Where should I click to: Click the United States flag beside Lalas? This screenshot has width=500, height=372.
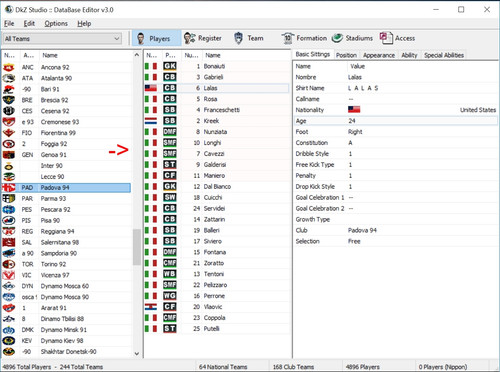click(151, 88)
